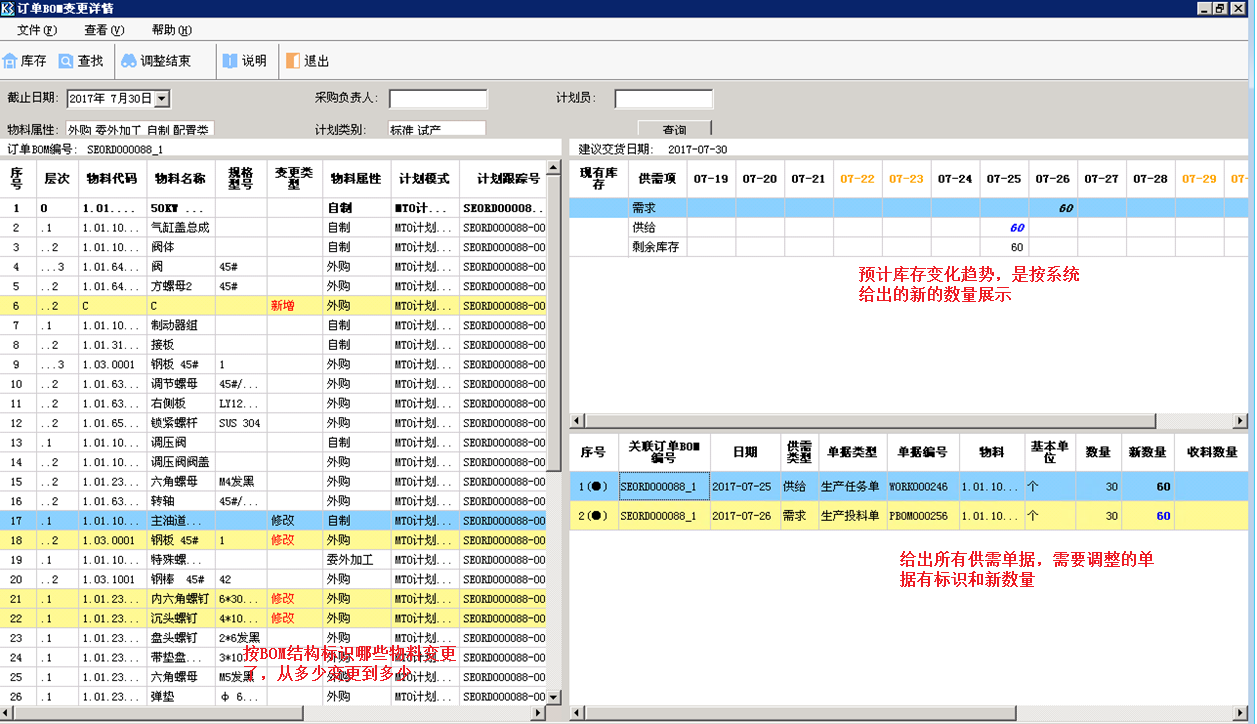Viewport: 1257px width, 724px height.
Task: Select the 气缸盖总成 row in the BOM list
Action: [x=274, y=227]
